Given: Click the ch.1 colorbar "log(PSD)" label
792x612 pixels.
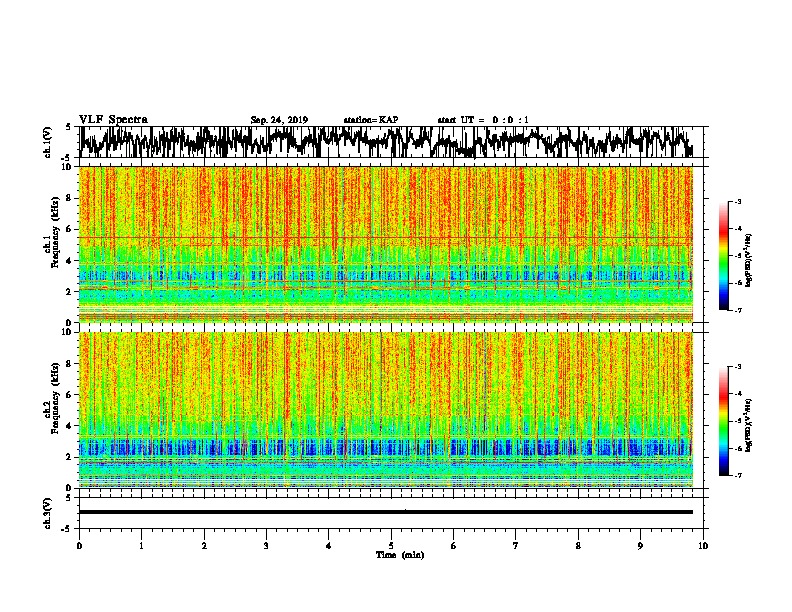Looking at the screenshot, I should click(x=748, y=260).
